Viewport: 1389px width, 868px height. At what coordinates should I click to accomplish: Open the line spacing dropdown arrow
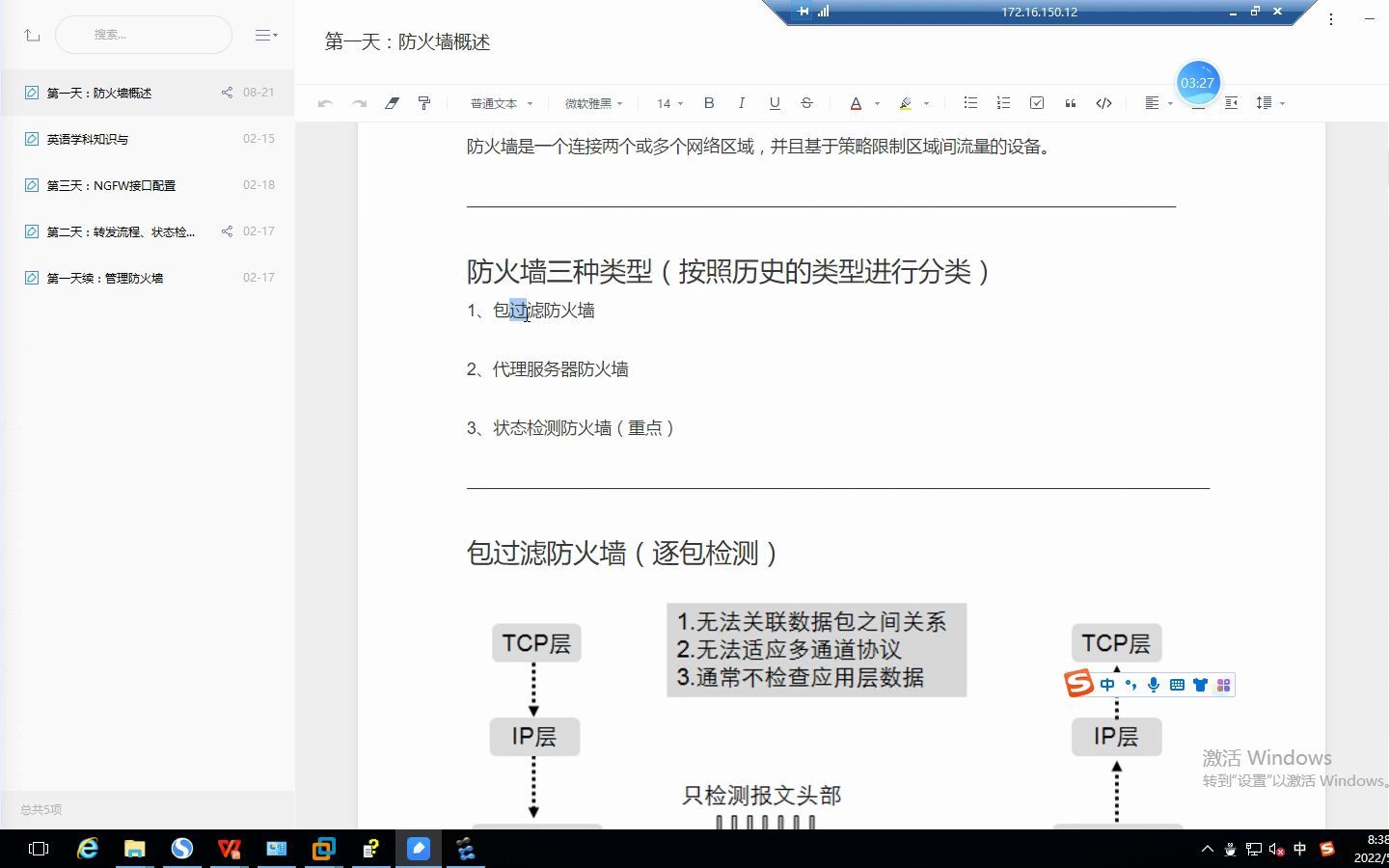[x=1282, y=103]
